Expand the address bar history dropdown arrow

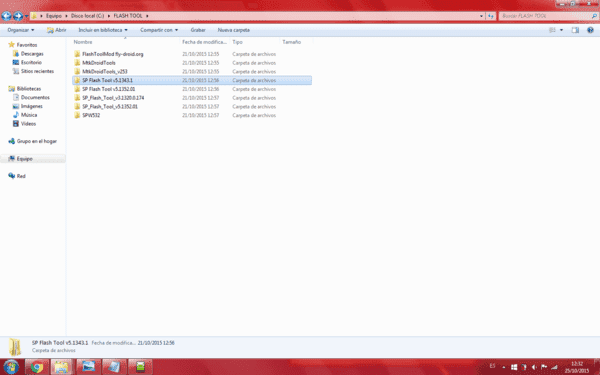pos(481,16)
